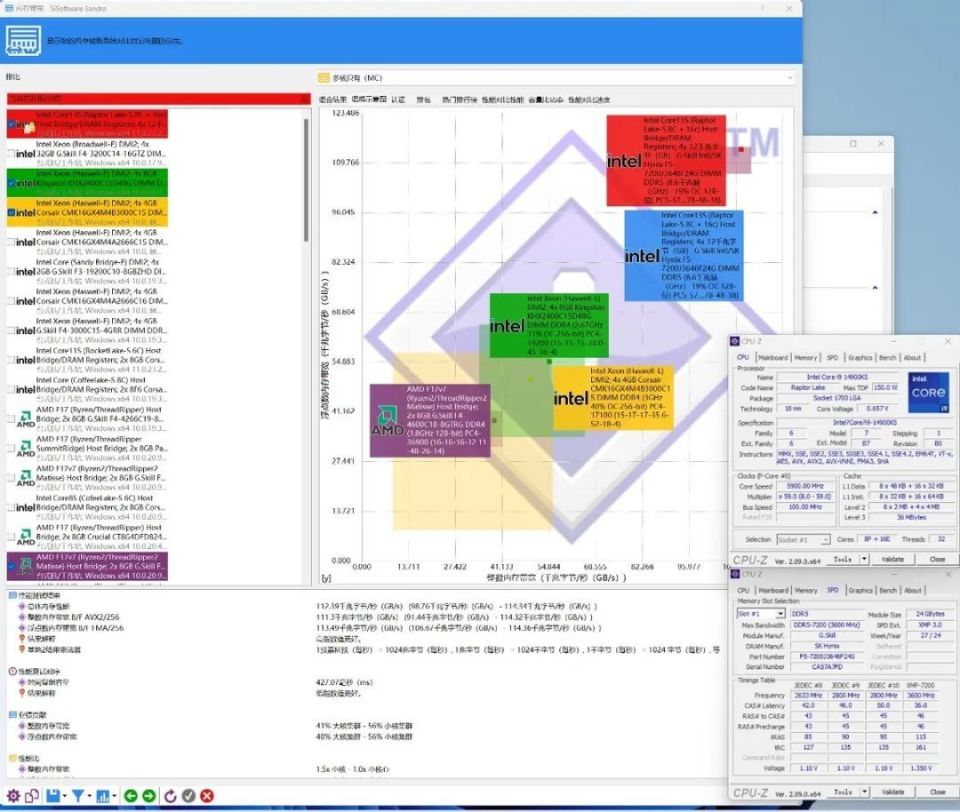Image resolution: width=960 pixels, height=812 pixels.
Task: Check the Corsair CMK16GX4M4A2666C15 row
Action: pos(11,242)
